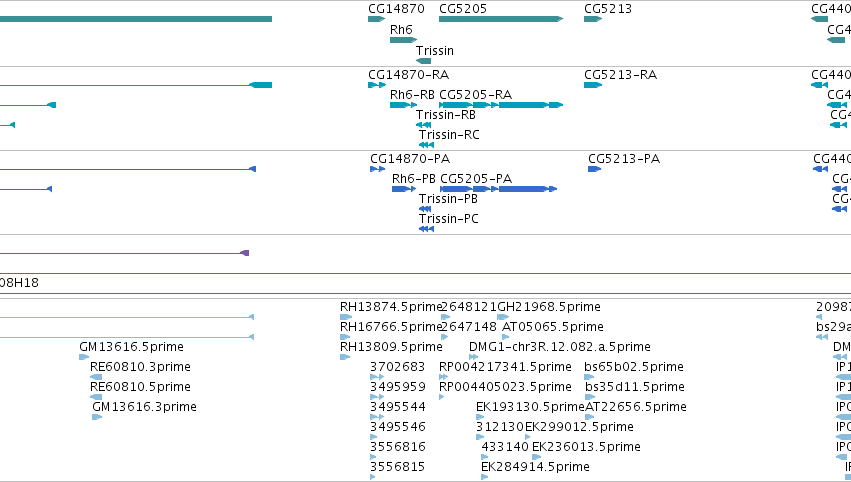The height and width of the screenshot is (482, 851).
Task: Click the Trissin-PB protein glyph
Action: 425,209
